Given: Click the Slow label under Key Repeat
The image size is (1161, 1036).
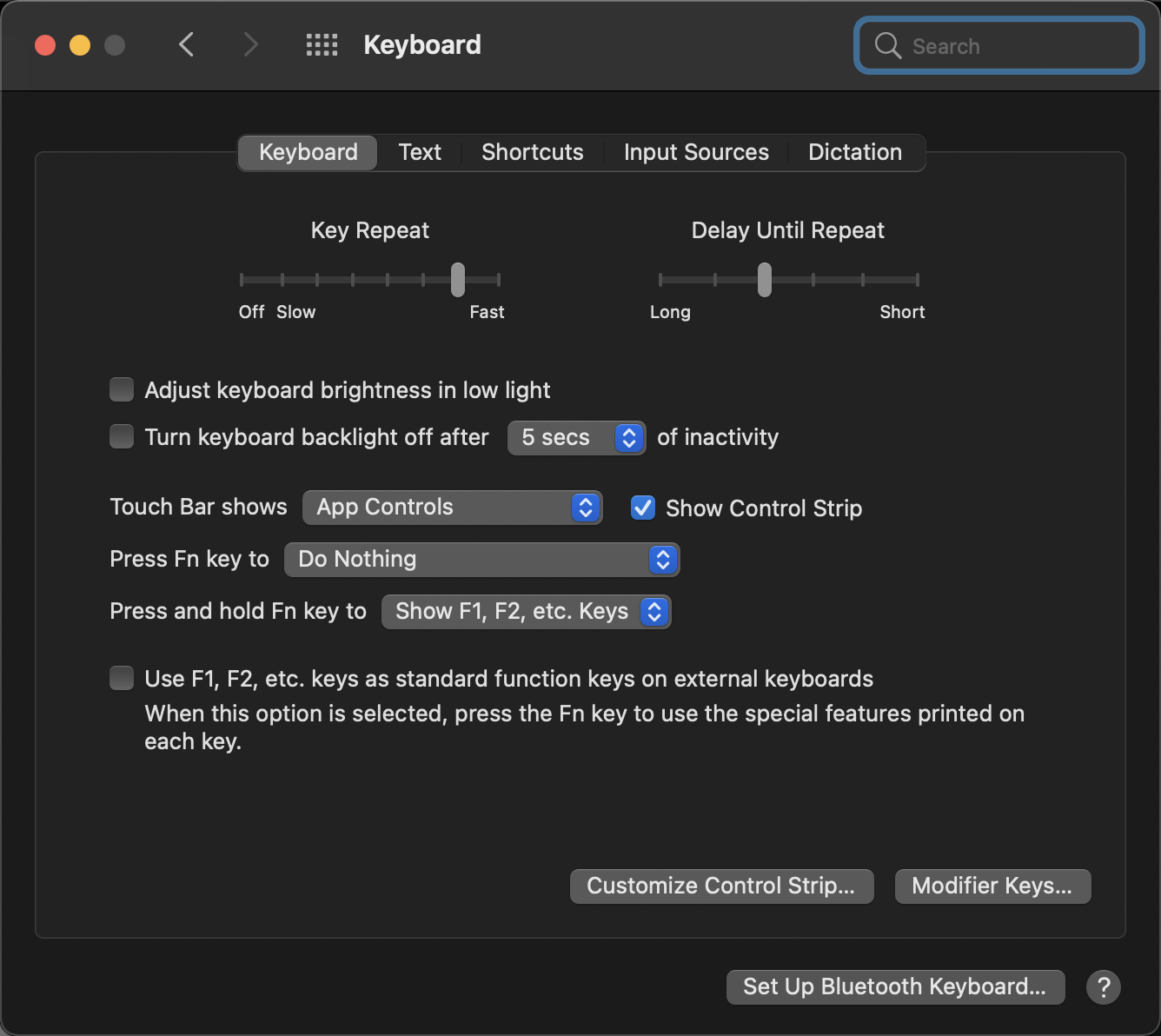Looking at the screenshot, I should pos(296,312).
